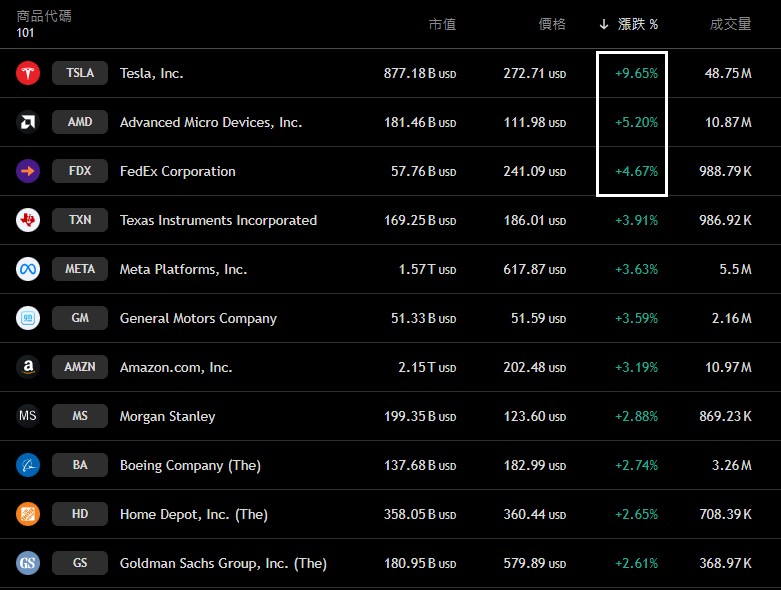Sort by 成交量 column header

[x=729, y=24]
